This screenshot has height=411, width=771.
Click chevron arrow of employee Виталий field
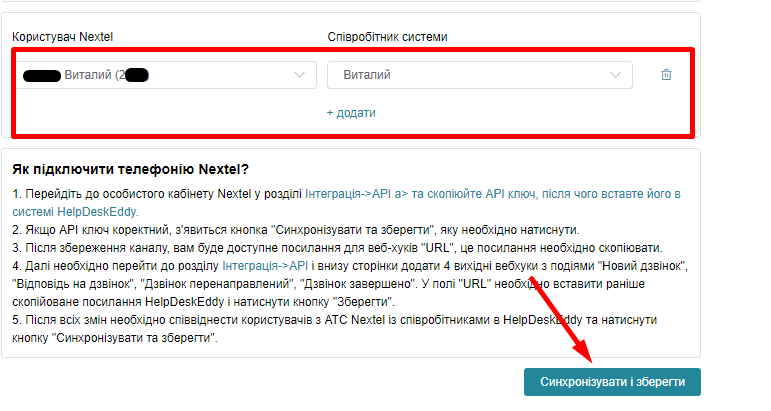point(615,75)
